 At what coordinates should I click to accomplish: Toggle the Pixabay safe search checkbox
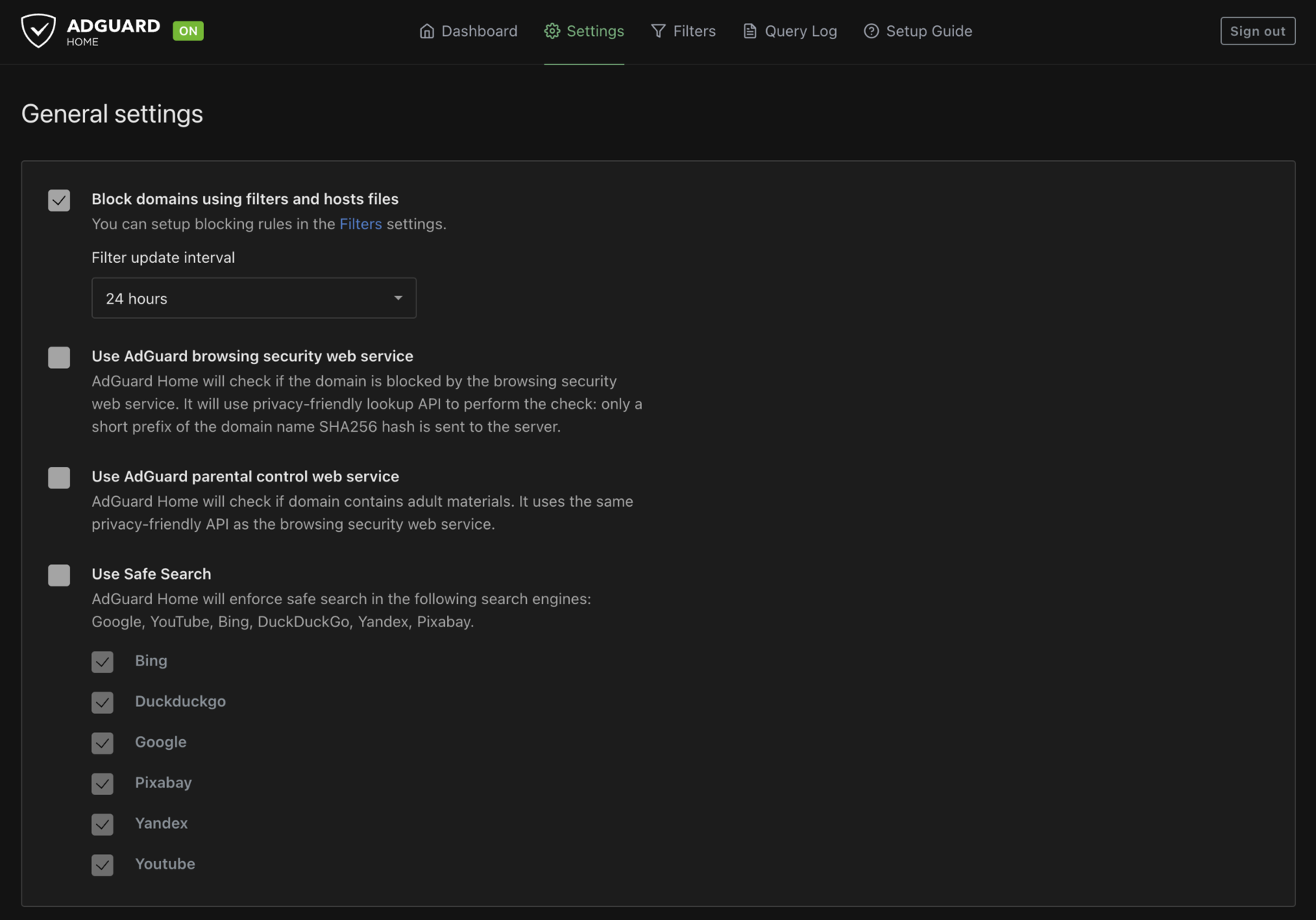(102, 784)
